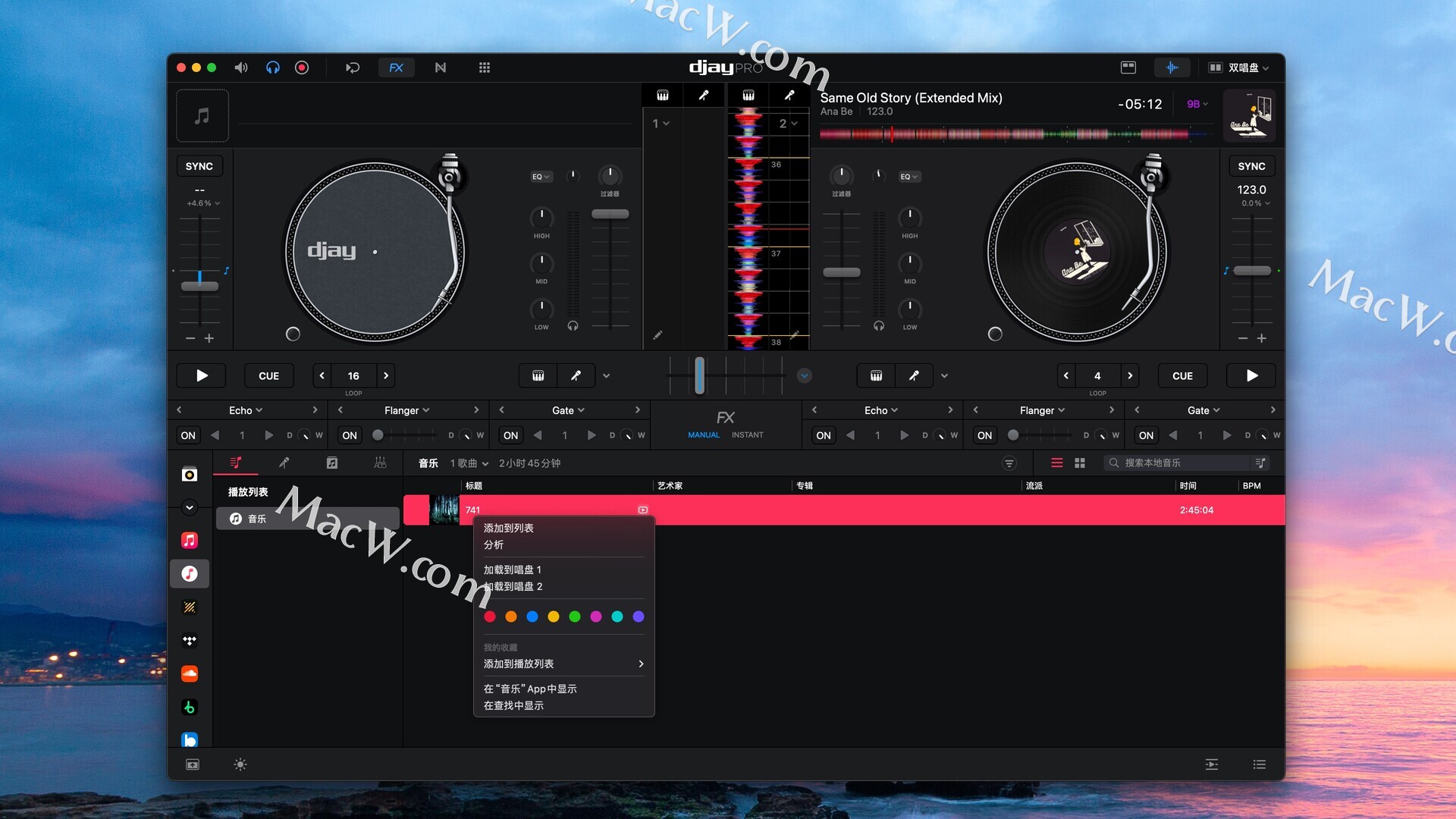Select the microphone tab icon in library
The width and height of the screenshot is (1456, 819).
284,463
